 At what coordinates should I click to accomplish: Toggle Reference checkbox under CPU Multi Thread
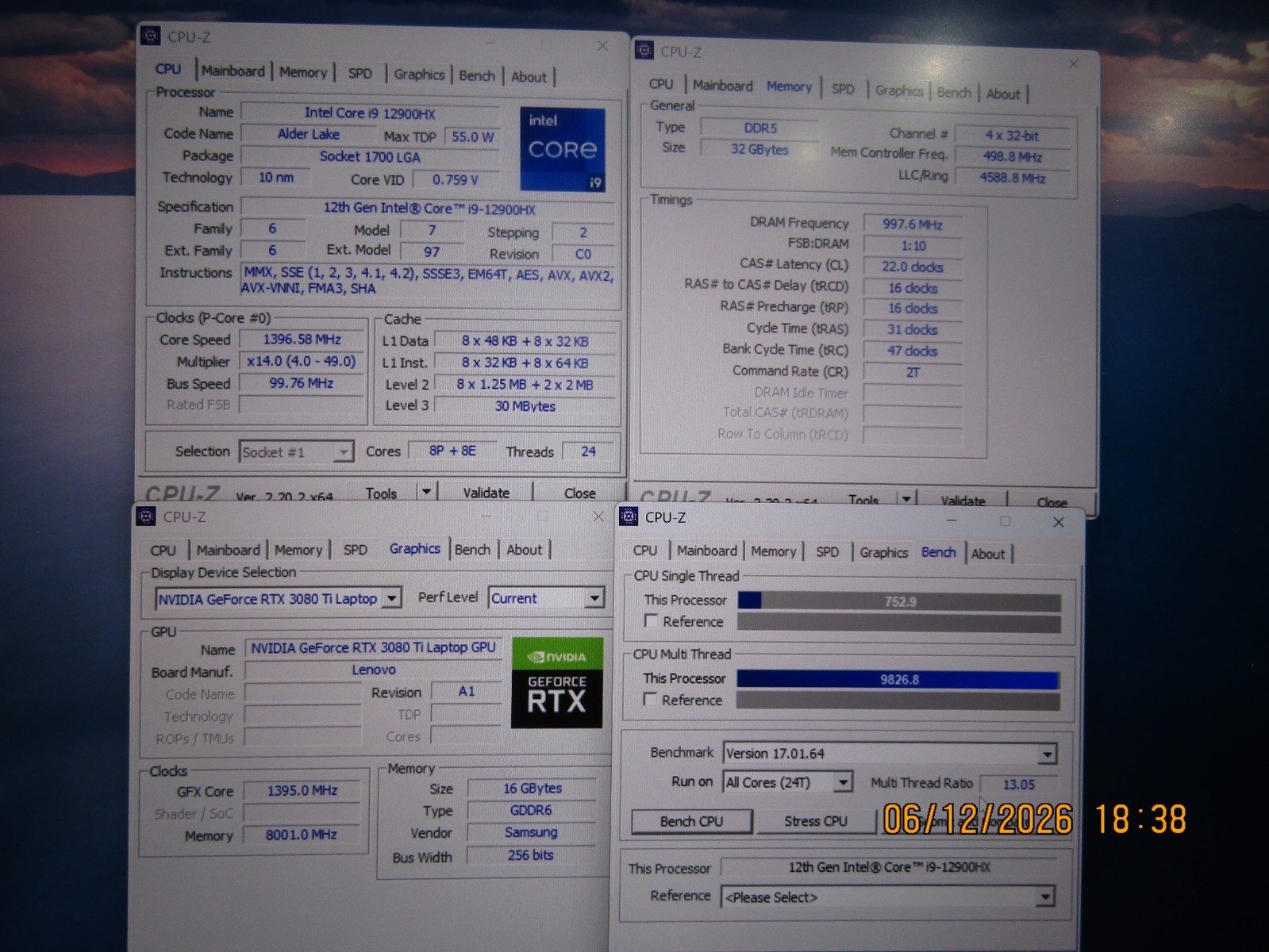click(x=650, y=699)
